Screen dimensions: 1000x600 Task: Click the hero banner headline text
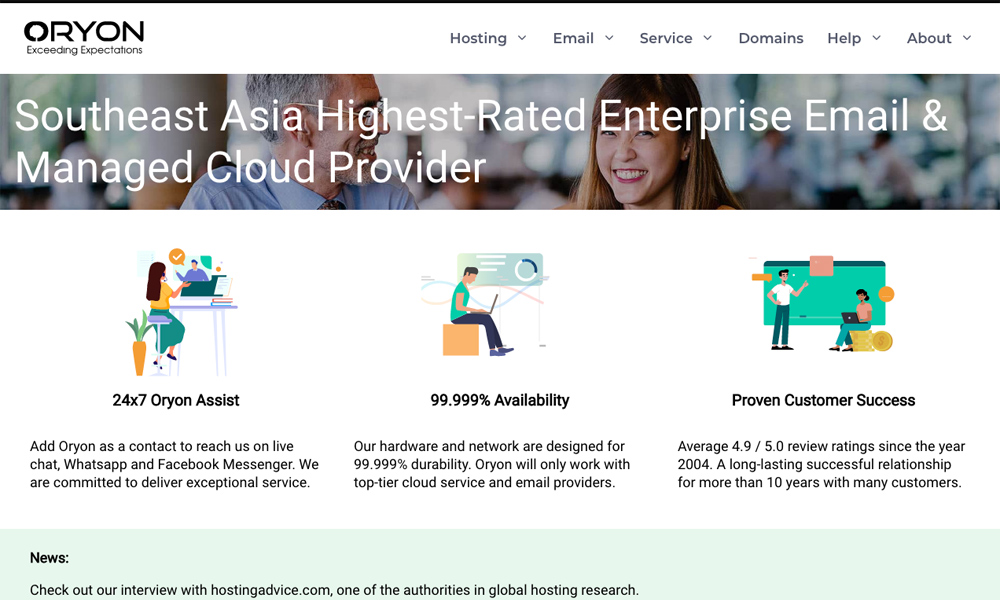(x=480, y=142)
